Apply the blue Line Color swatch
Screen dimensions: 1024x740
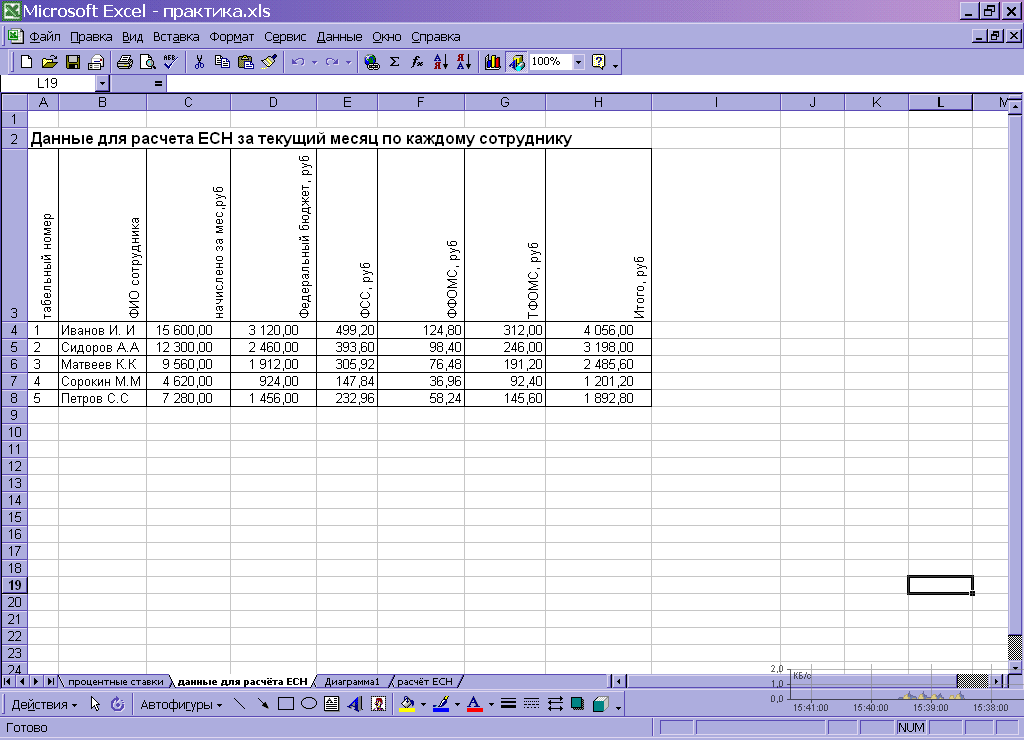click(441, 704)
